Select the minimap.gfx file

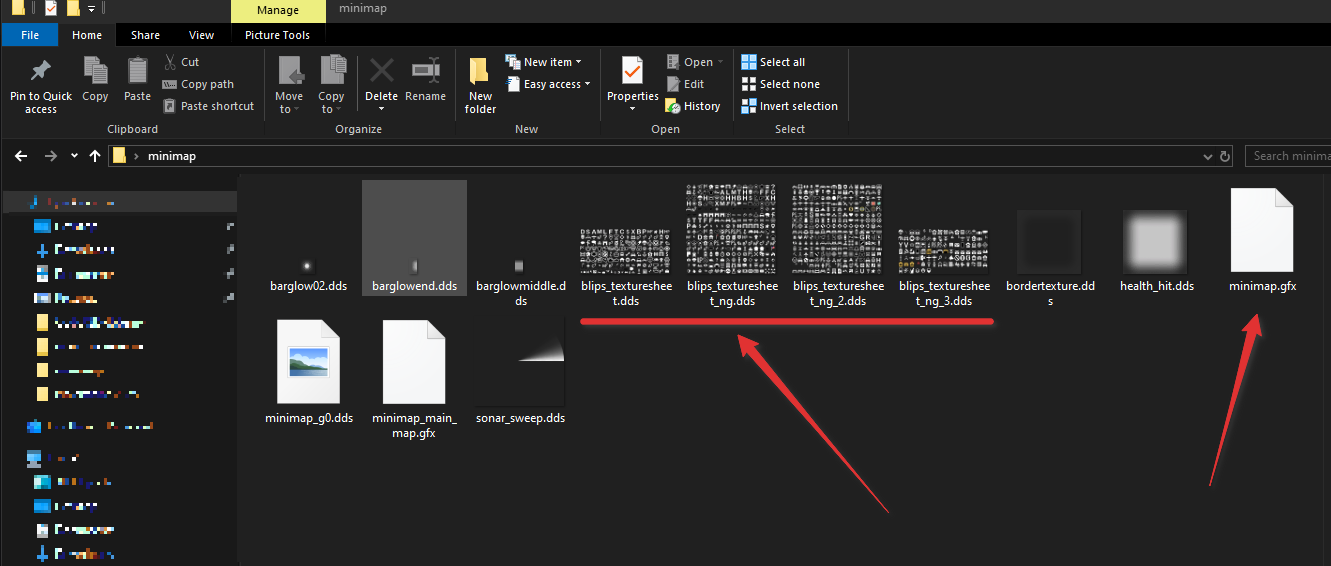pyautogui.click(x=1262, y=241)
